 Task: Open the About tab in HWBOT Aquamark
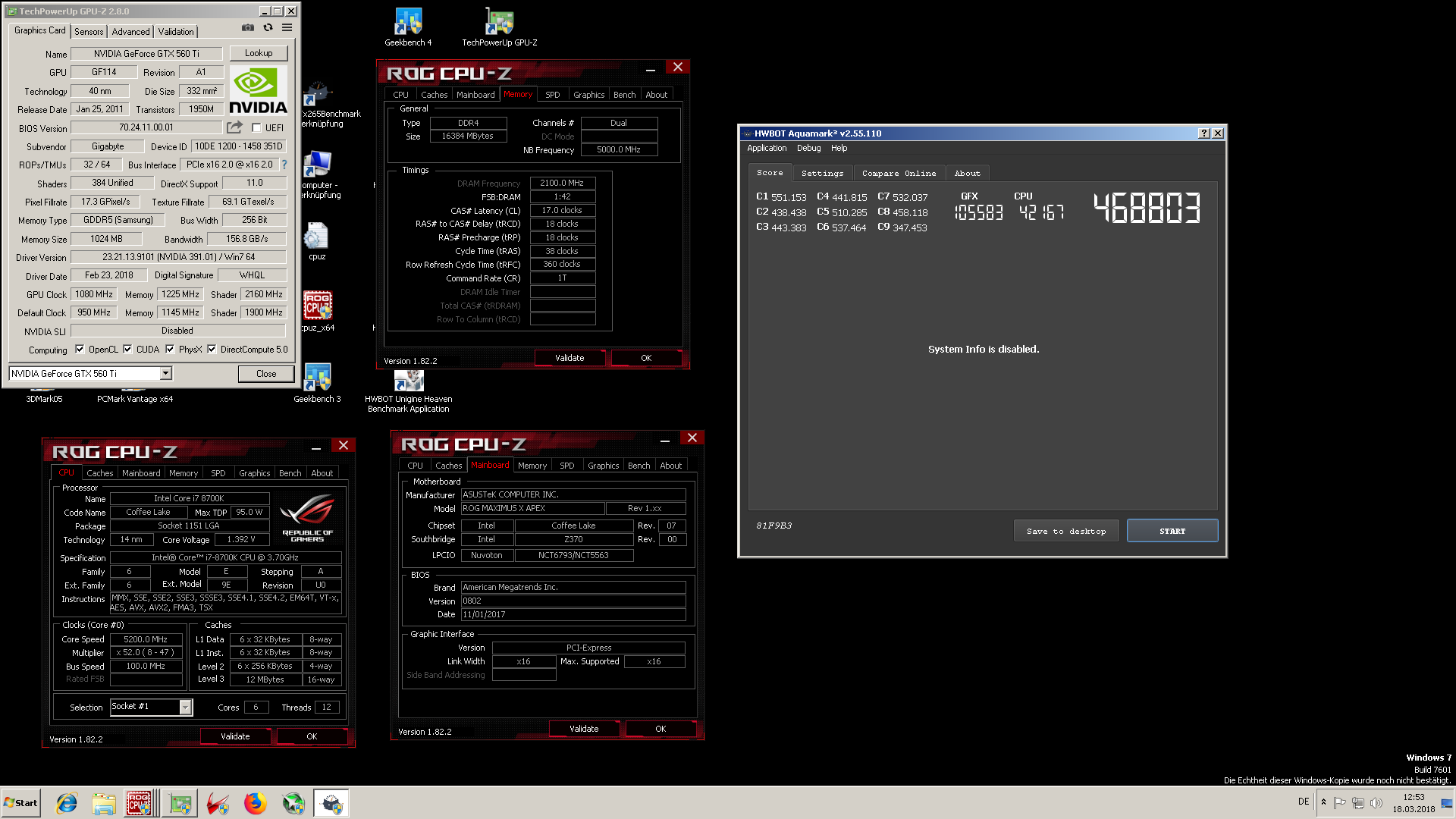tap(967, 173)
